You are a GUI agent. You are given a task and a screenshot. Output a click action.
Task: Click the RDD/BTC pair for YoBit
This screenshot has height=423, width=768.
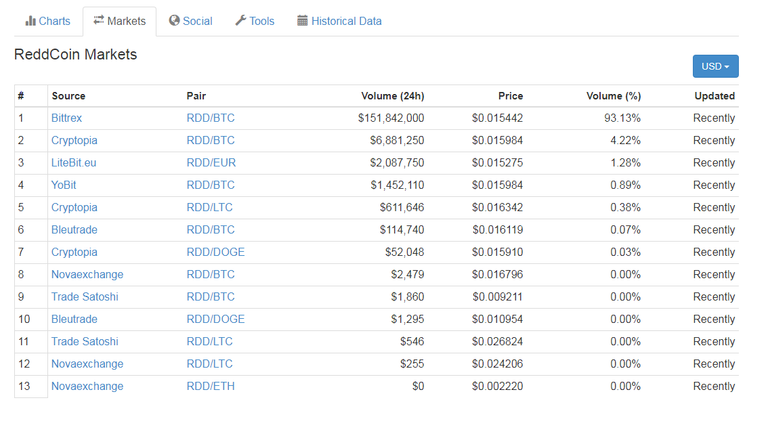(x=211, y=185)
